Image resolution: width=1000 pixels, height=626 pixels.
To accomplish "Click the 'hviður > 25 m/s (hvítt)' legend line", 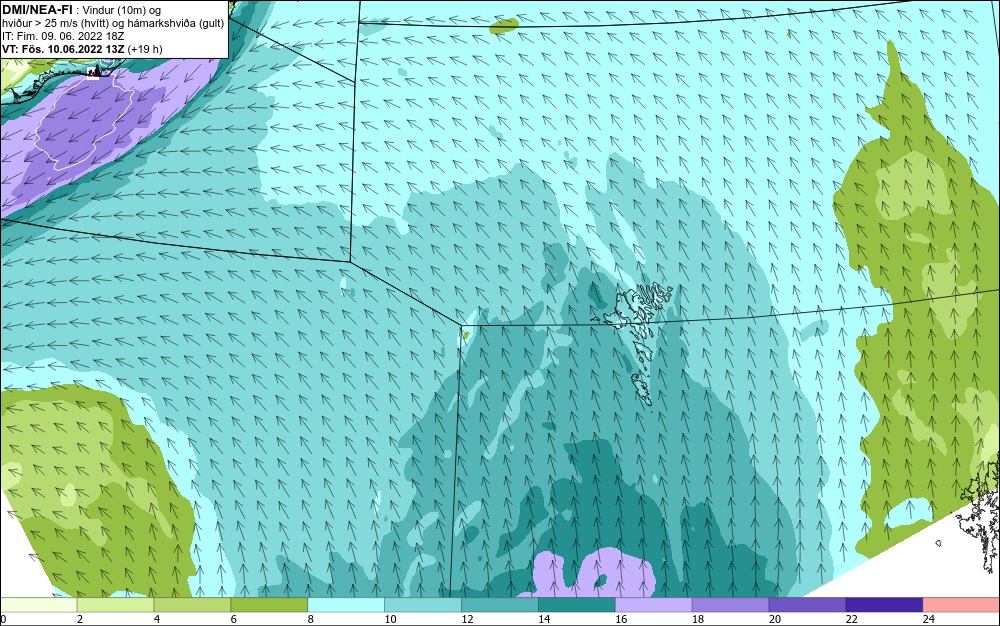I will pyautogui.click(x=112, y=23).
